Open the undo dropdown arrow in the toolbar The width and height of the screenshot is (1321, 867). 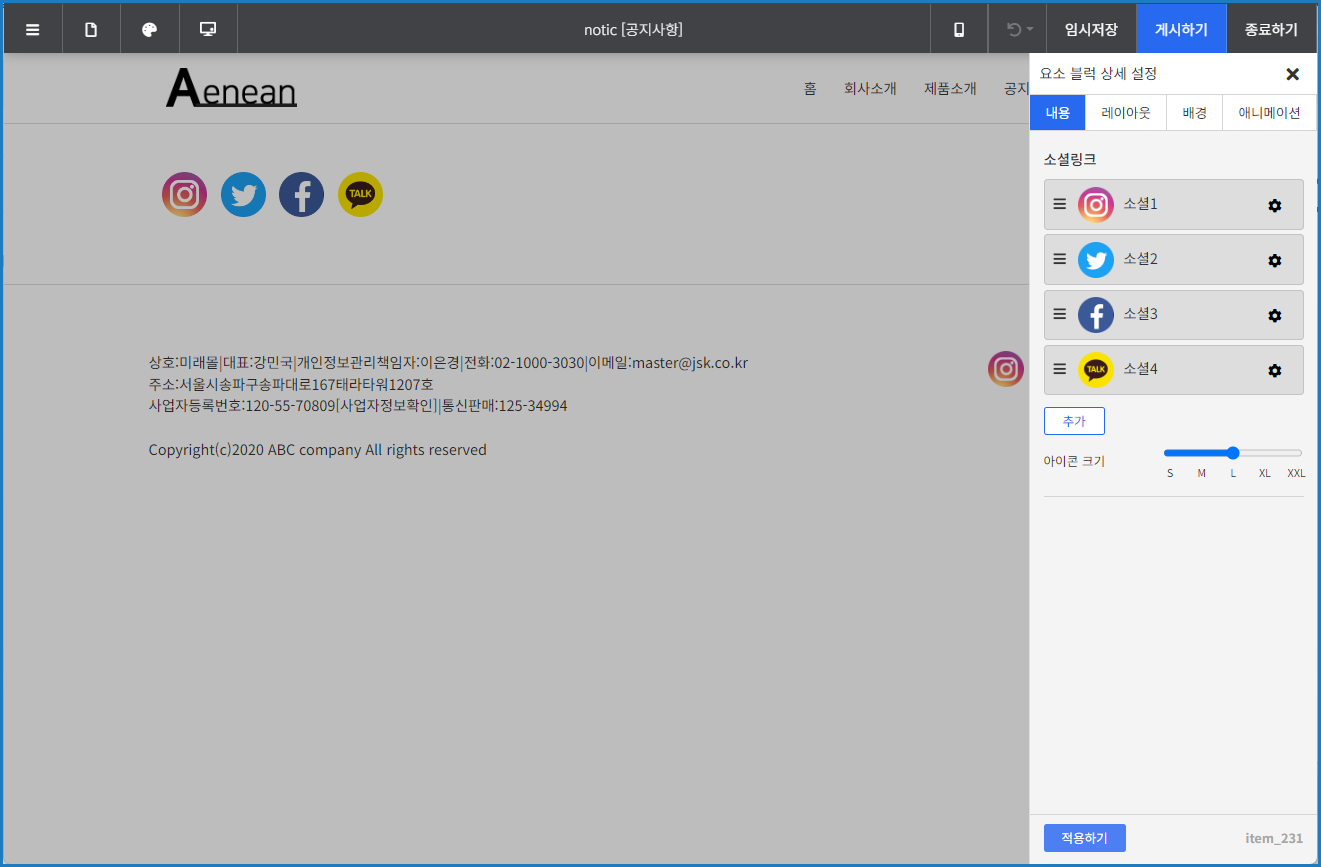point(1030,28)
